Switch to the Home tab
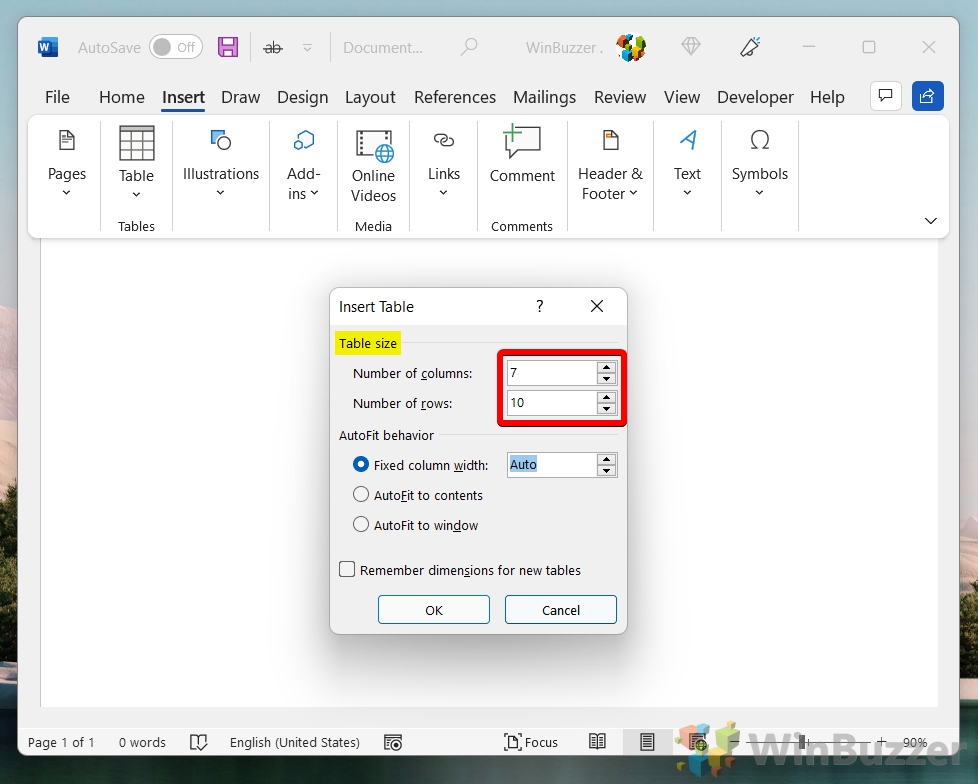 [122, 97]
